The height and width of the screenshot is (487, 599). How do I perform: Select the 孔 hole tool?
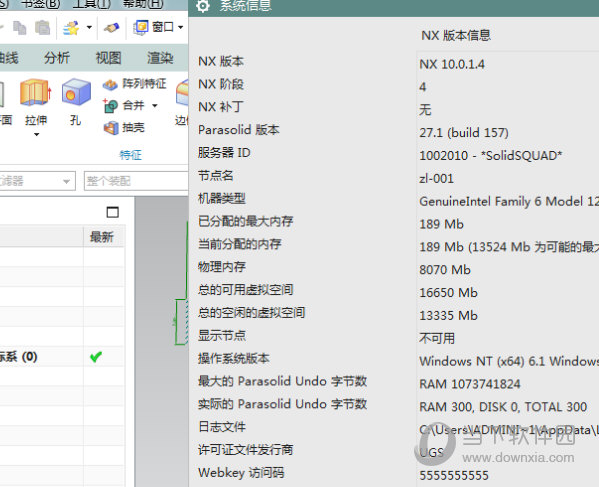click(76, 102)
